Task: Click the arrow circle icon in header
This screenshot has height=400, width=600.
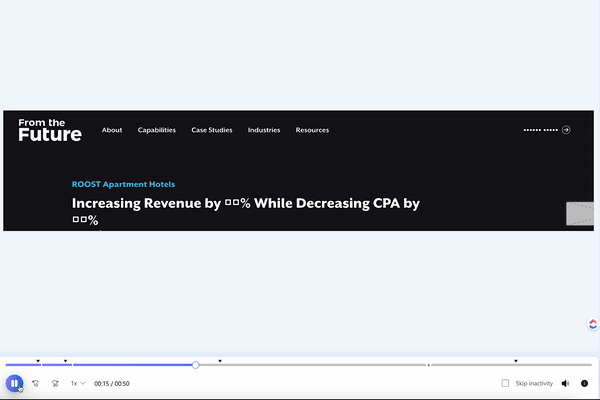Action: pos(566,130)
